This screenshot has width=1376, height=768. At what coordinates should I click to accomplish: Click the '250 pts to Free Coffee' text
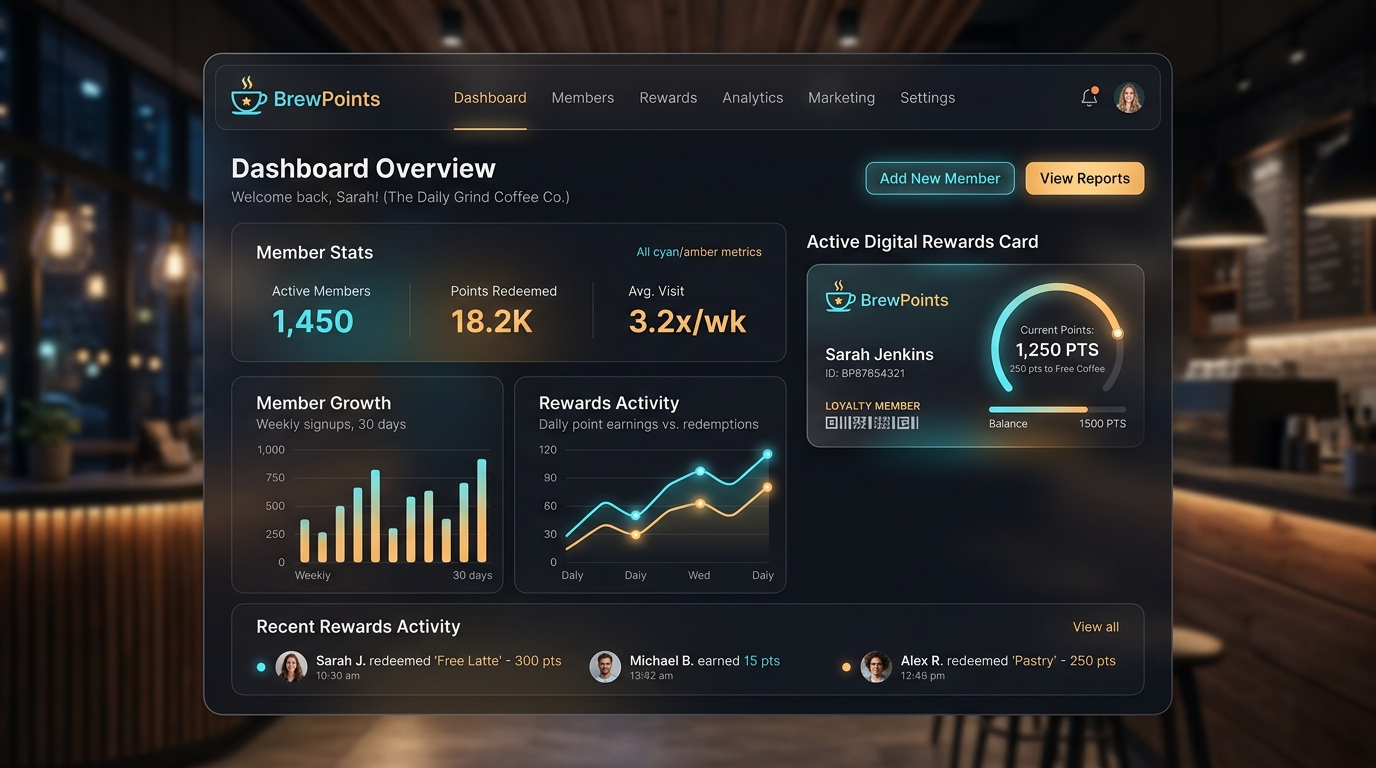[1057, 369]
